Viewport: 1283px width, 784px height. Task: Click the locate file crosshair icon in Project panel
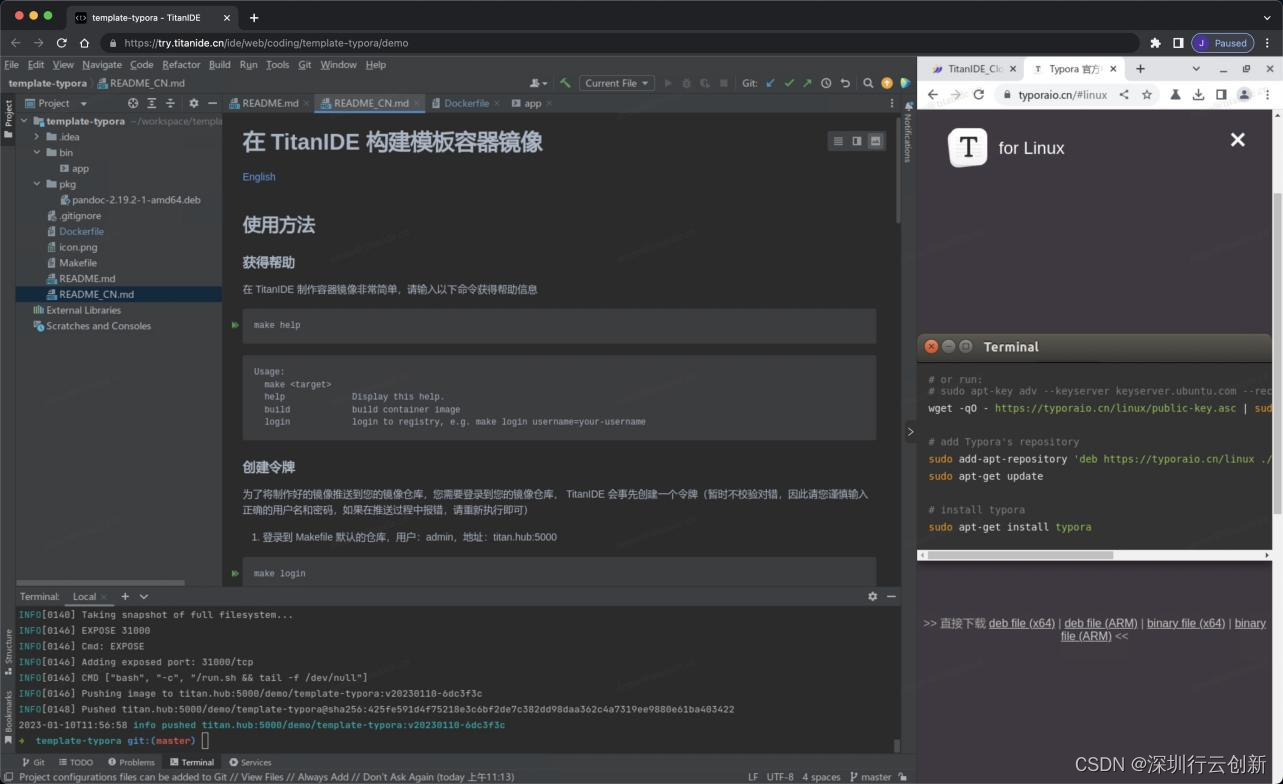pos(133,103)
